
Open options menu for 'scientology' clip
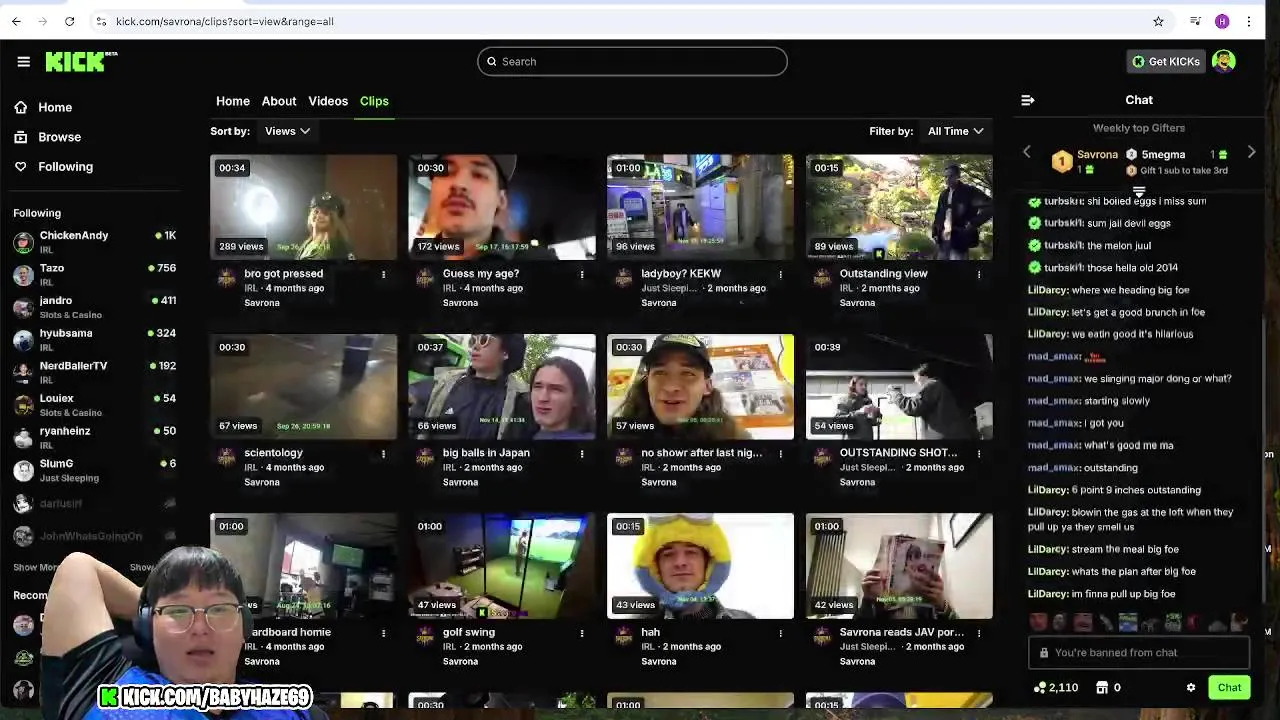(383, 454)
